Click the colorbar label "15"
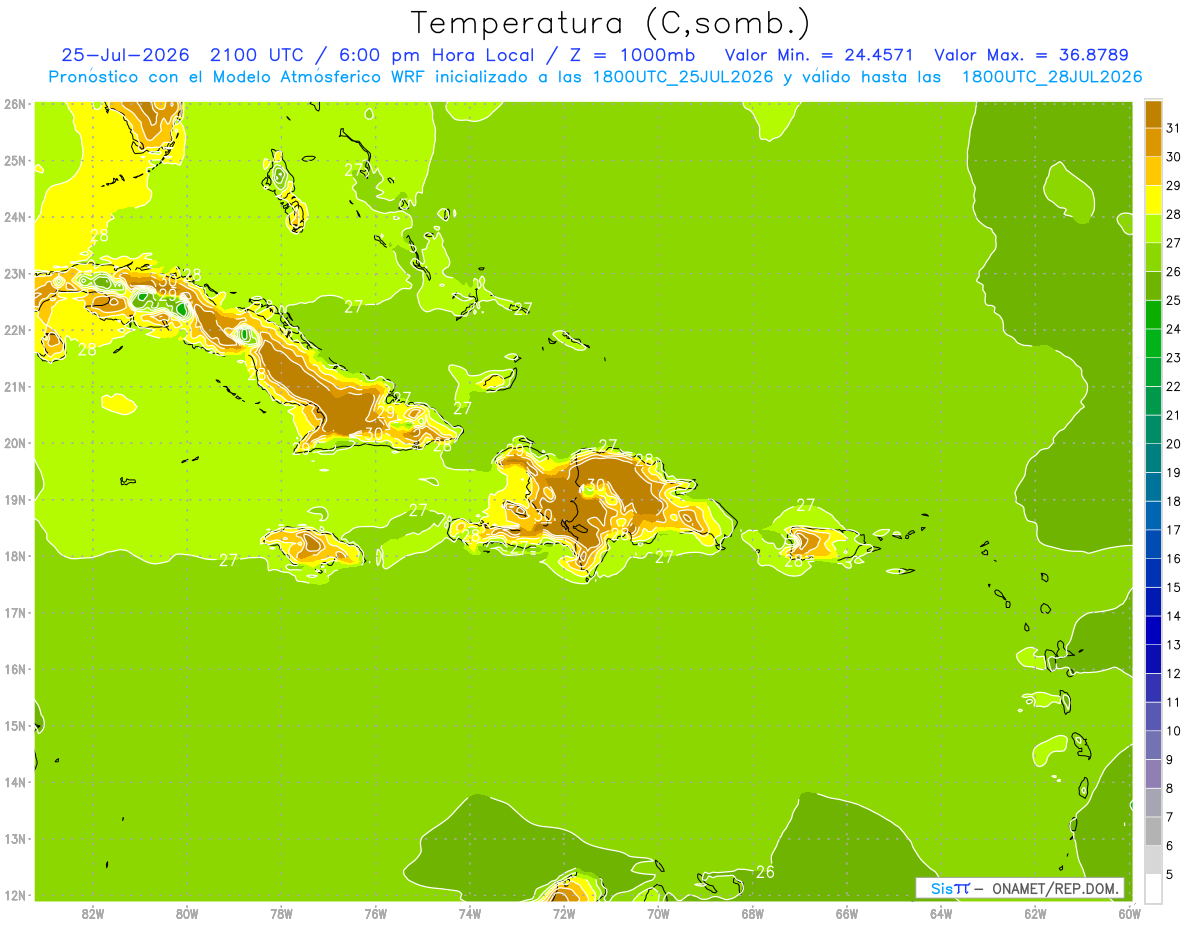 (1174, 587)
